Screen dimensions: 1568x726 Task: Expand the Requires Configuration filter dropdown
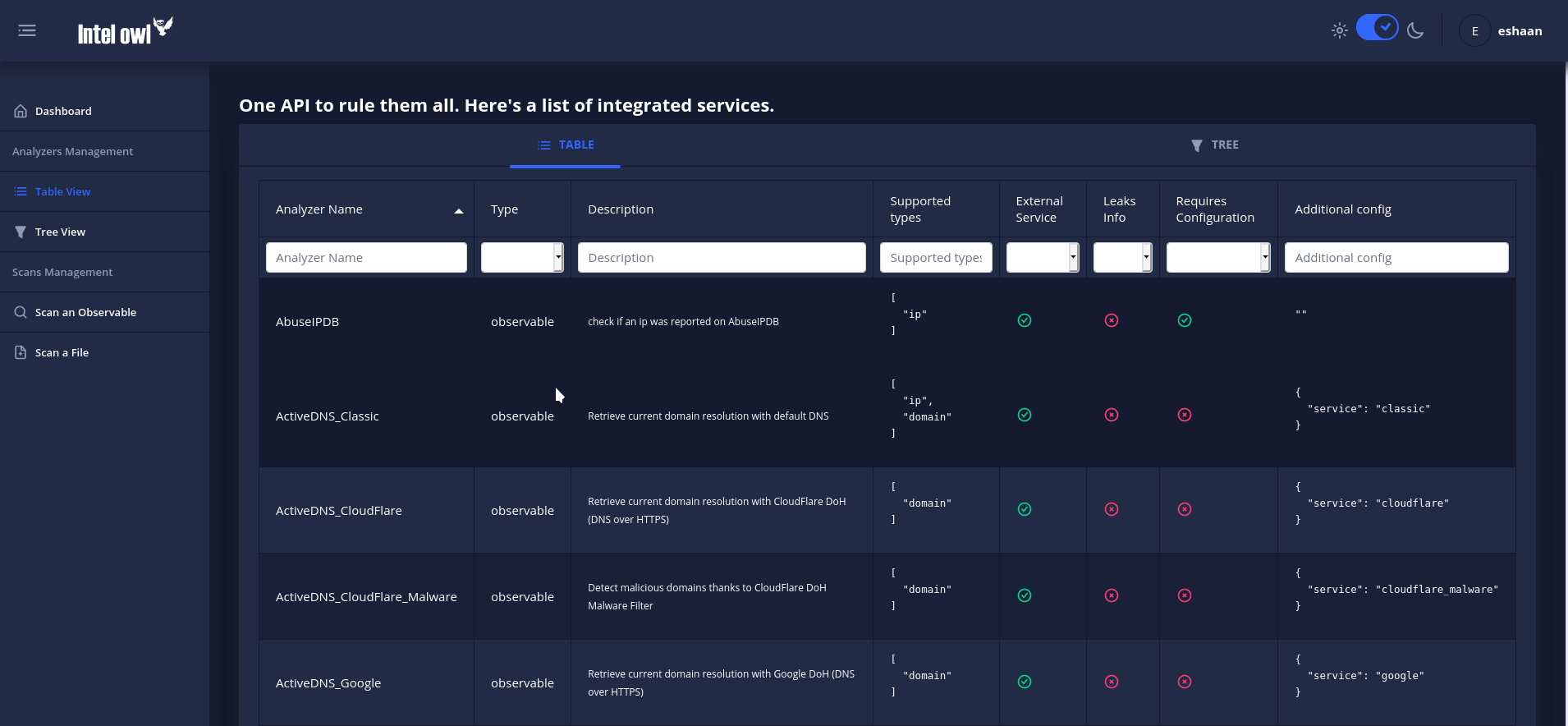[1218, 257]
